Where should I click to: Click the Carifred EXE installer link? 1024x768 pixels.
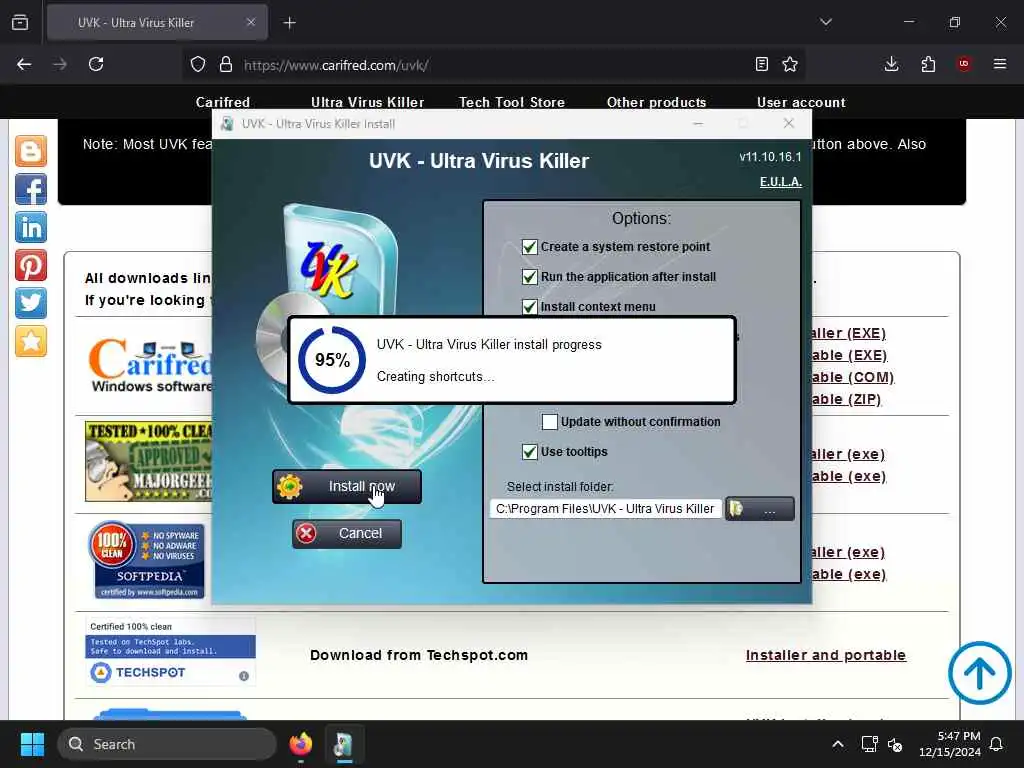click(x=848, y=333)
